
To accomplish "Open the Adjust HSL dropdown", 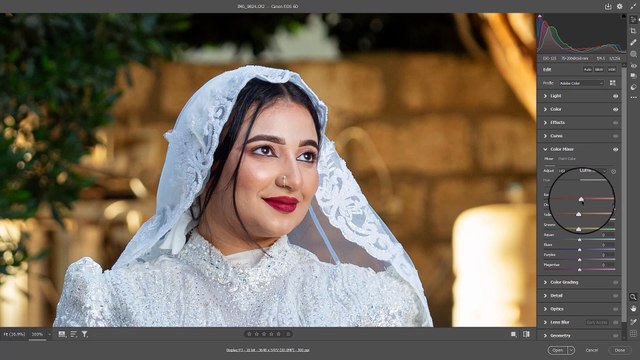I will point(583,171).
